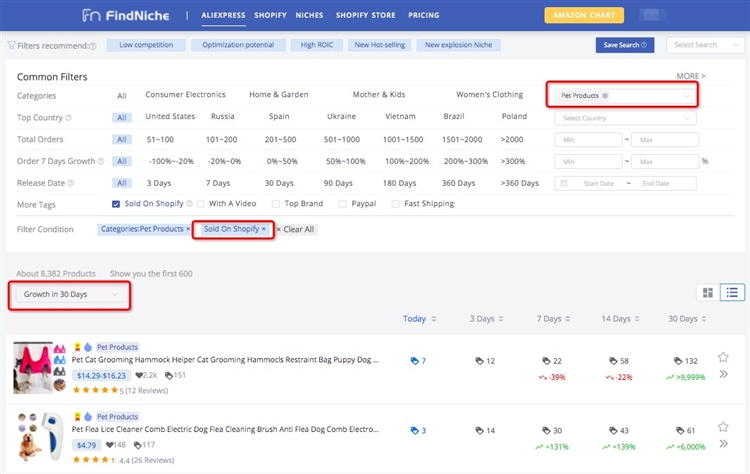Favorite the Cat Grooming Hammock product

[723, 357]
